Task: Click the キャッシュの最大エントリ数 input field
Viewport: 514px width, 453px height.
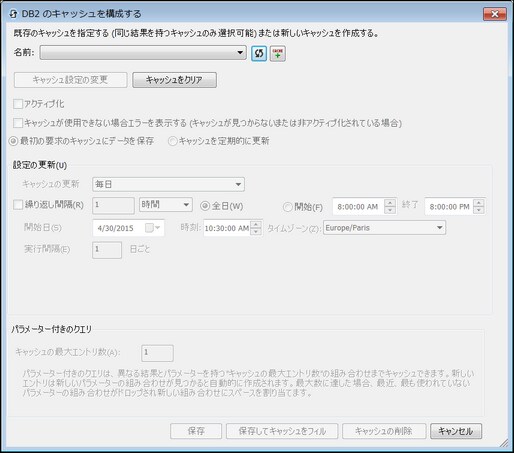Action: [x=157, y=353]
